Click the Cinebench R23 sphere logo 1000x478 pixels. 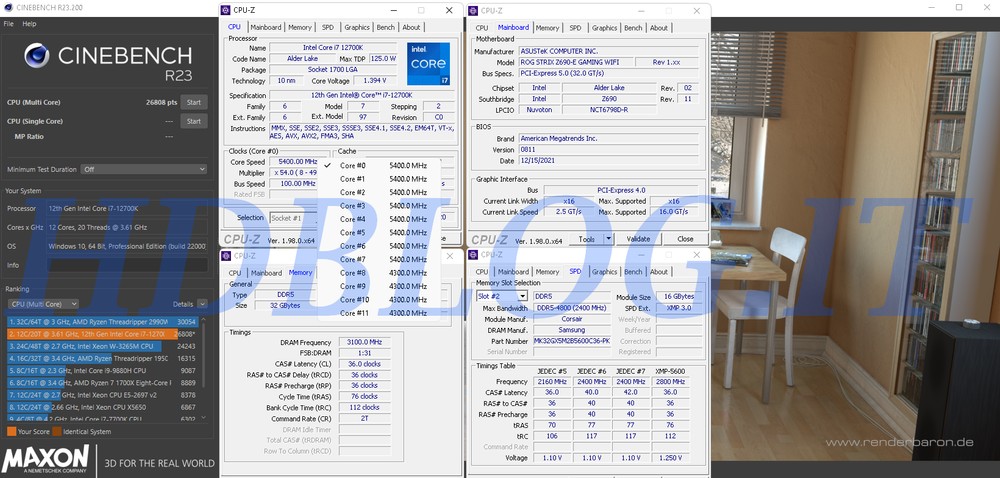(35, 56)
